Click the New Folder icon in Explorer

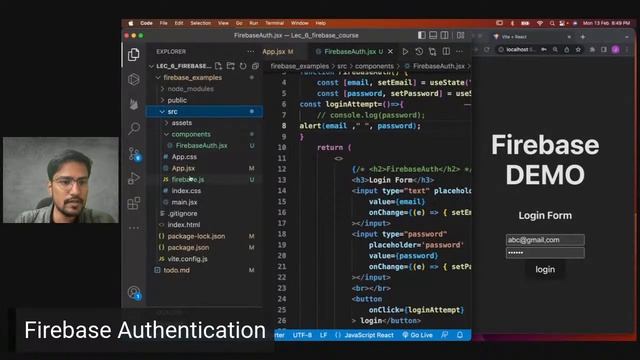pyautogui.click(x=231, y=66)
